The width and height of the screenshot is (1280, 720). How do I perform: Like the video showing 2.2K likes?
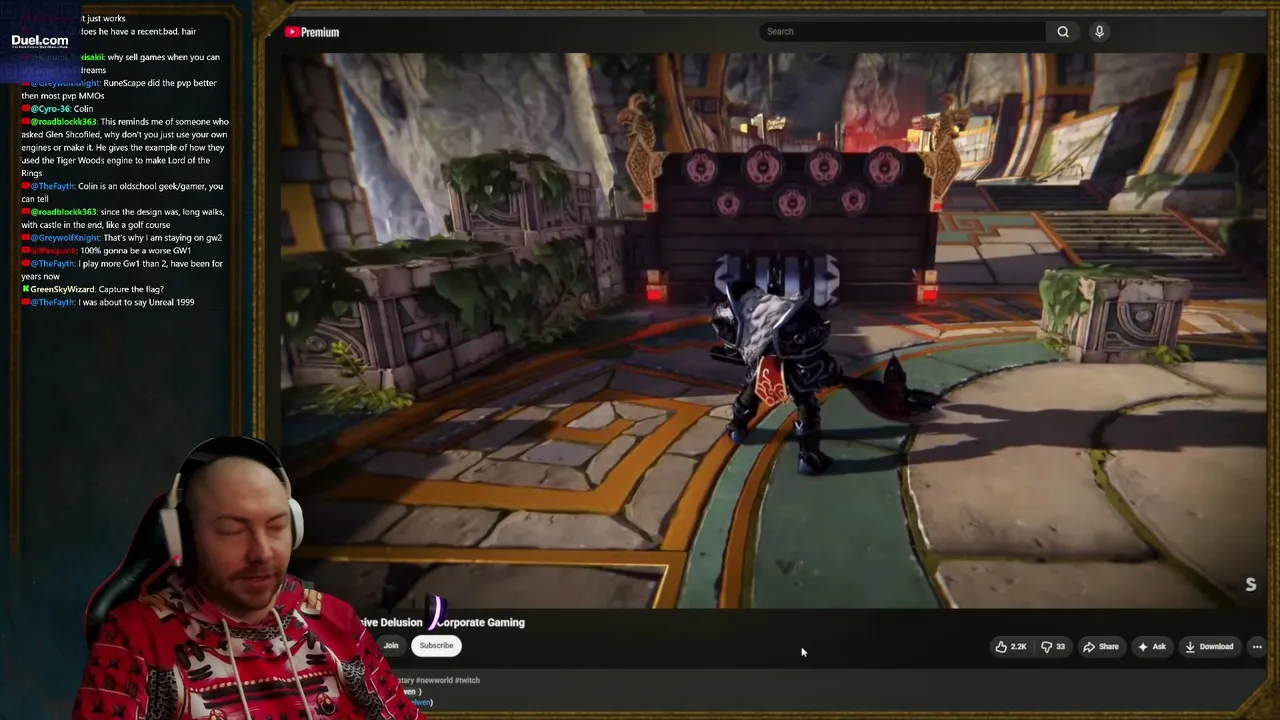(1011, 647)
